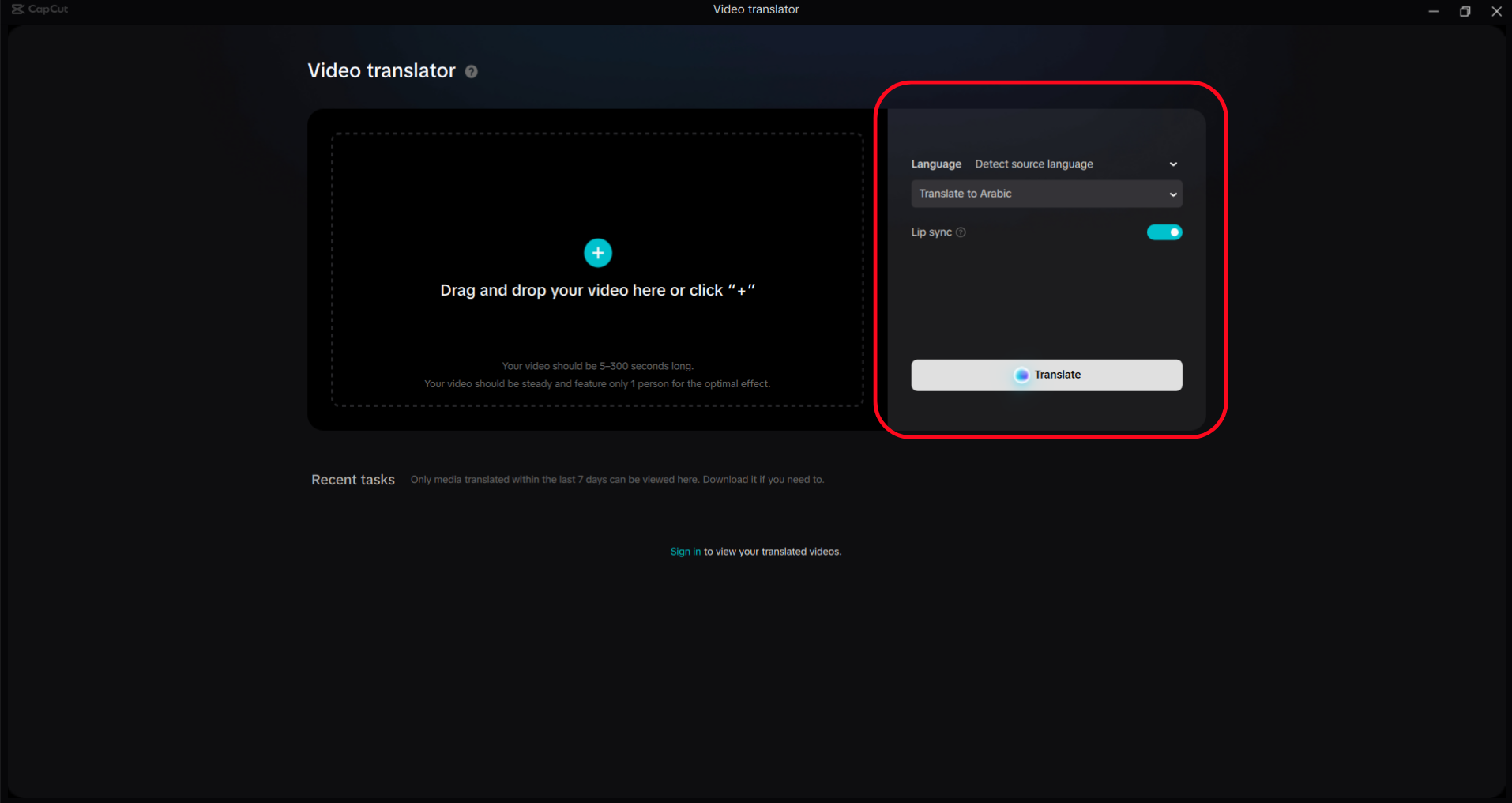This screenshot has width=1512, height=803.
Task: Click the Lip sync label
Action: (x=931, y=232)
